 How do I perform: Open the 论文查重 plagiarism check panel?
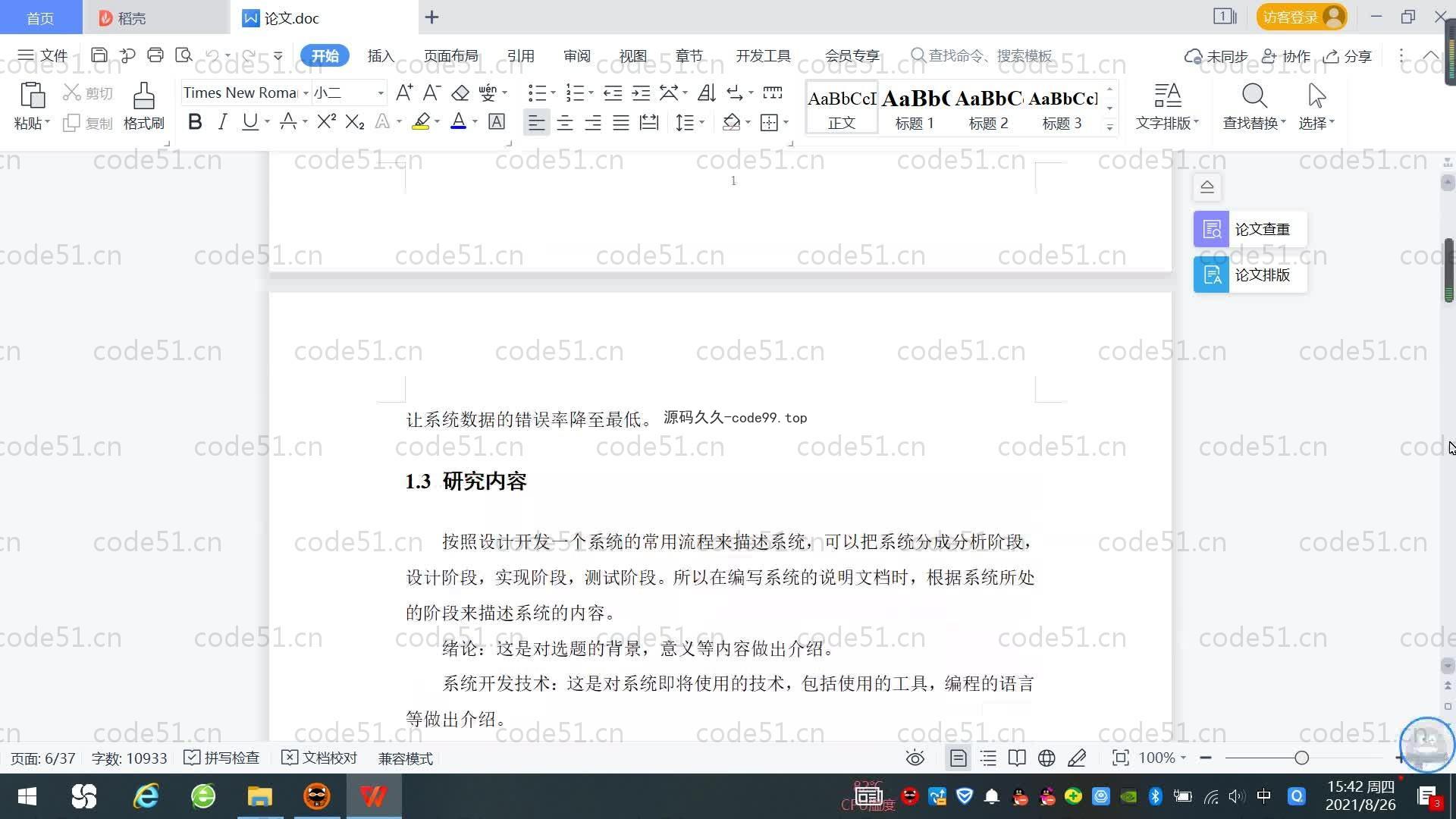point(1250,229)
